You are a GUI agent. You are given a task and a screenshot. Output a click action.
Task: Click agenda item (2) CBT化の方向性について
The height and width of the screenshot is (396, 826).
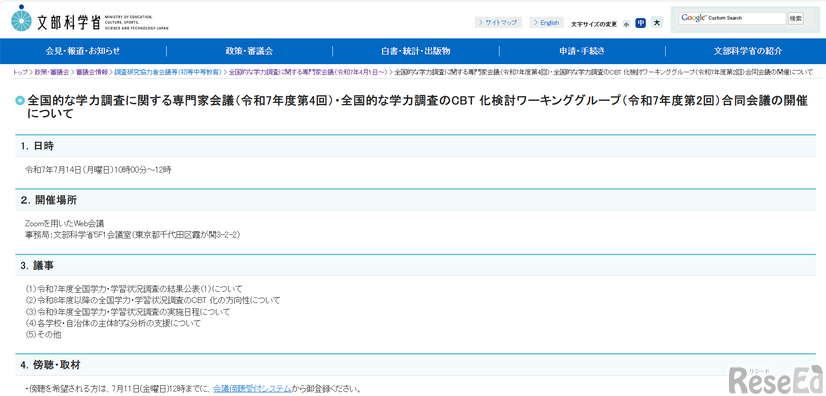[x=153, y=301]
